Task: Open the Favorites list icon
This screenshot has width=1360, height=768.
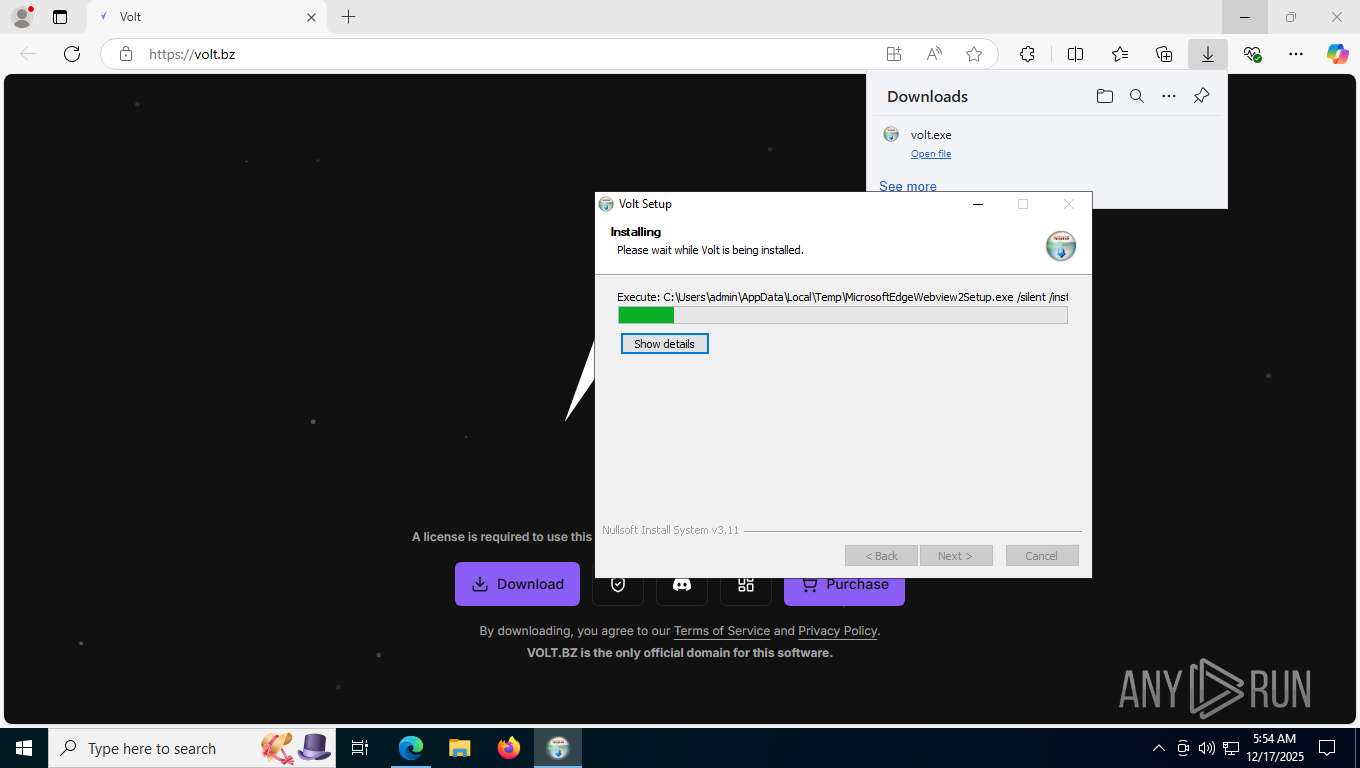Action: tap(1120, 54)
